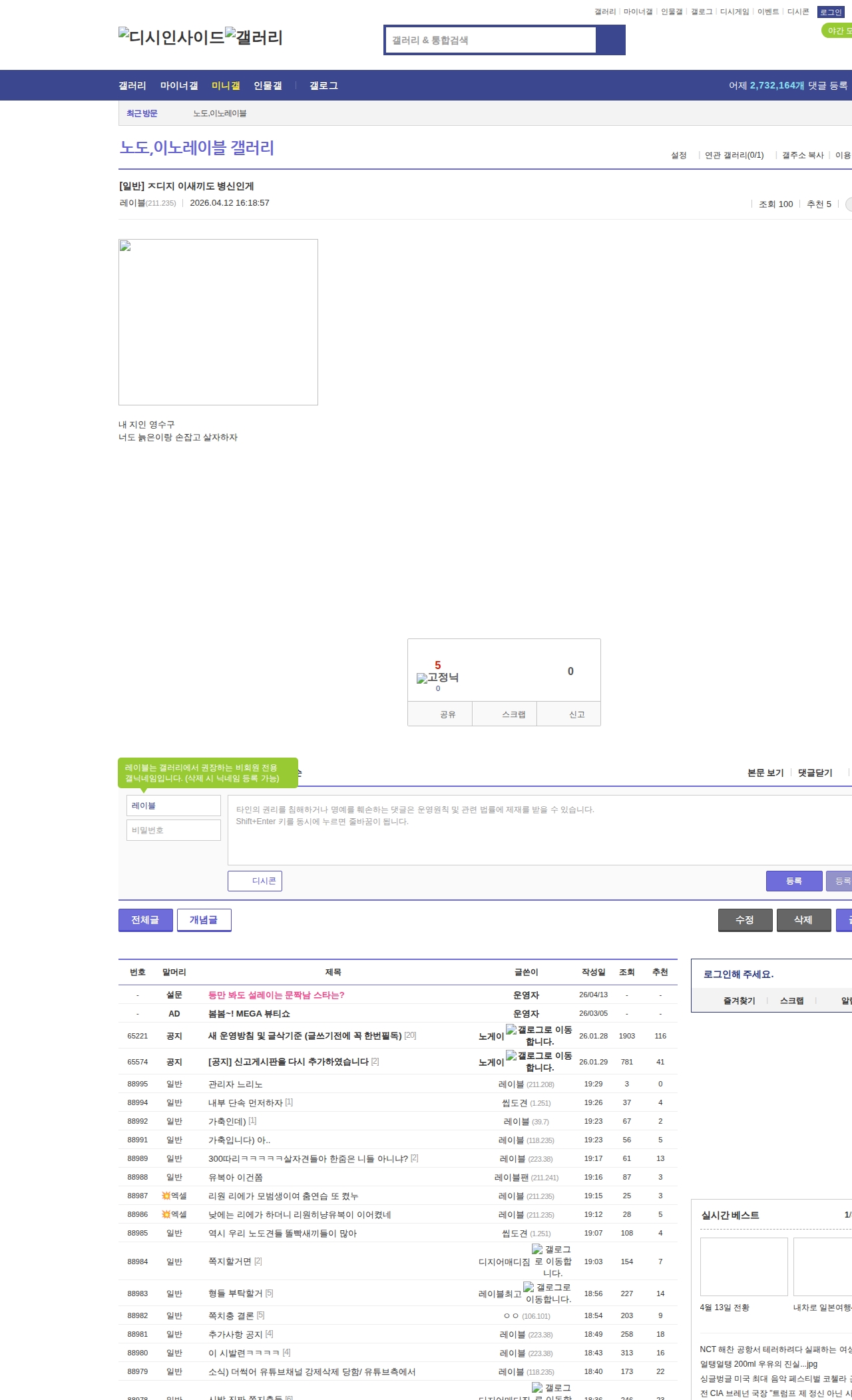Select the 미니갤 tab in navigation bar
This screenshot has height=1400, width=852.
[x=226, y=86]
